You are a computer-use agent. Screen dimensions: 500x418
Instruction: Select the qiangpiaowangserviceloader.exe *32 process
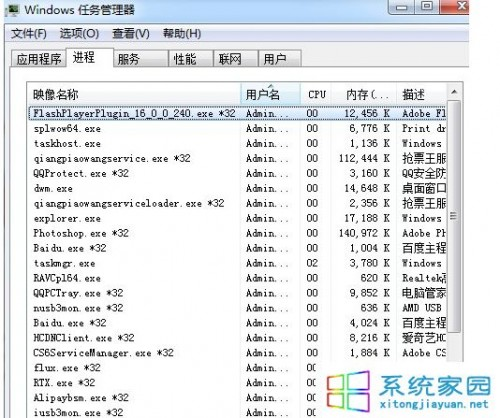coord(238,203)
